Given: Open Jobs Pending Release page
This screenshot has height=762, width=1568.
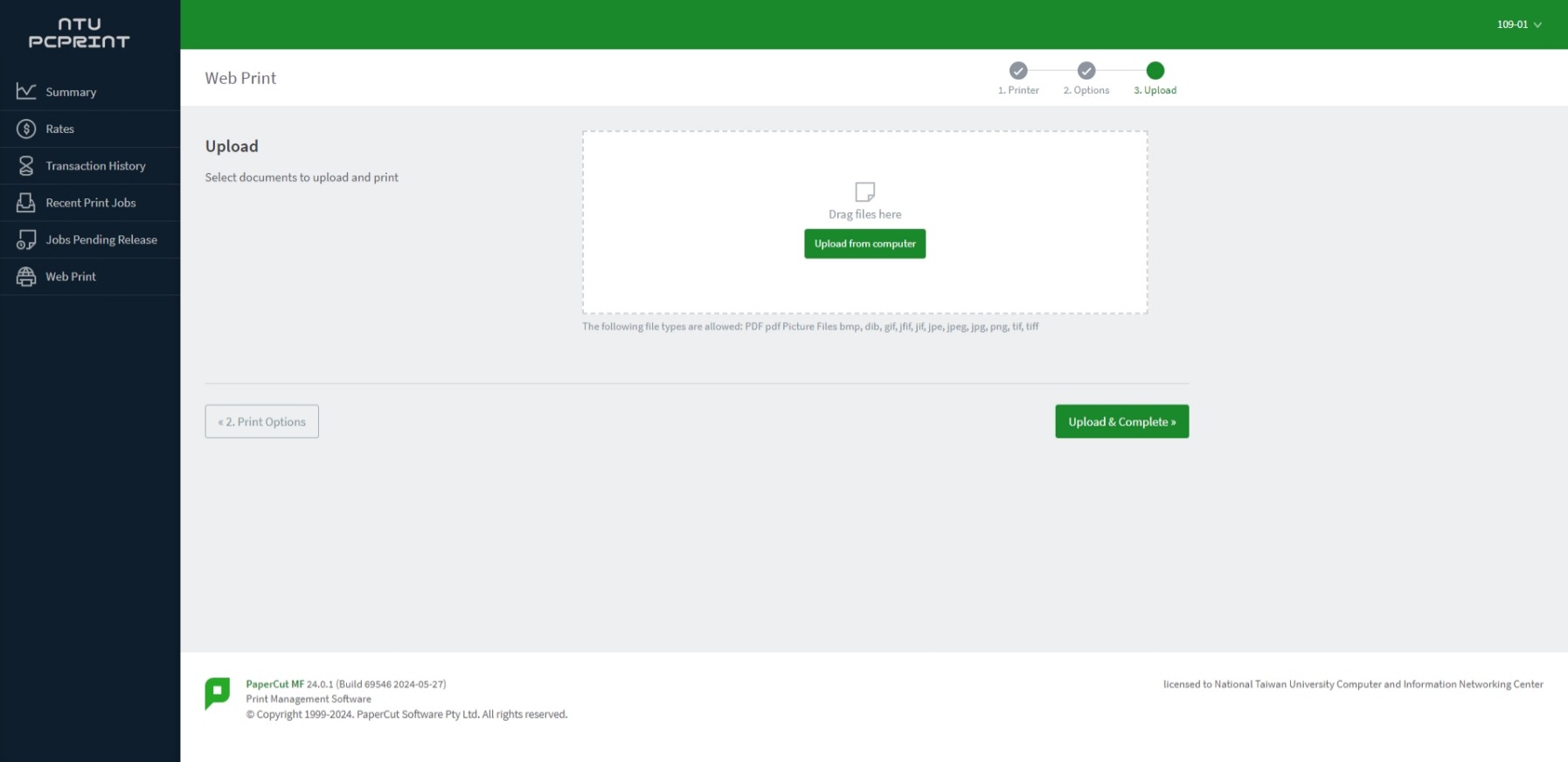Looking at the screenshot, I should (90, 239).
